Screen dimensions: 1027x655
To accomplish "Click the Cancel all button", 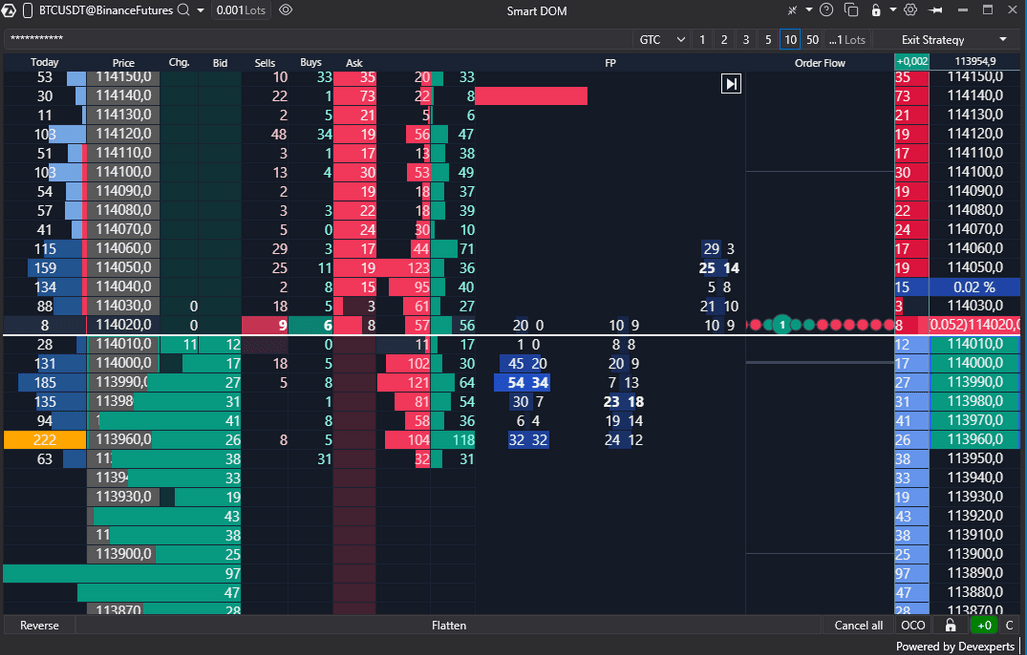I will click(x=858, y=625).
